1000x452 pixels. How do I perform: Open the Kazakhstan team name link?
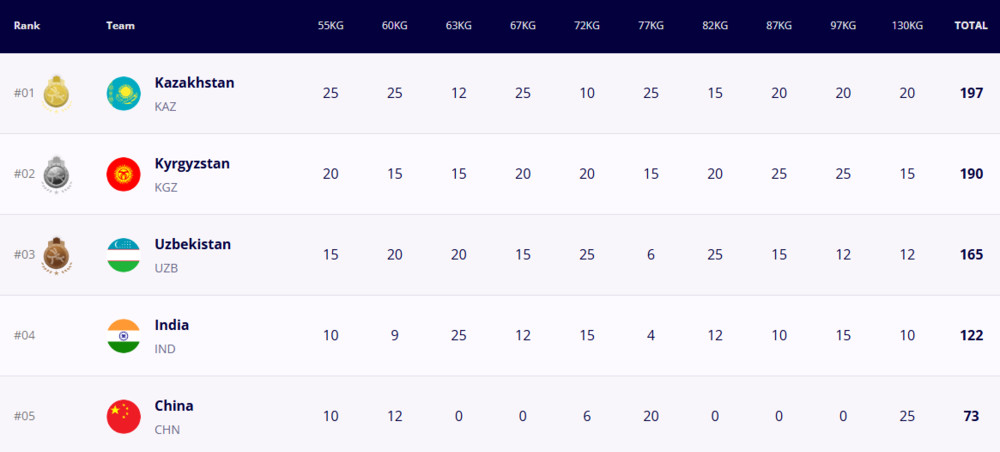click(195, 83)
